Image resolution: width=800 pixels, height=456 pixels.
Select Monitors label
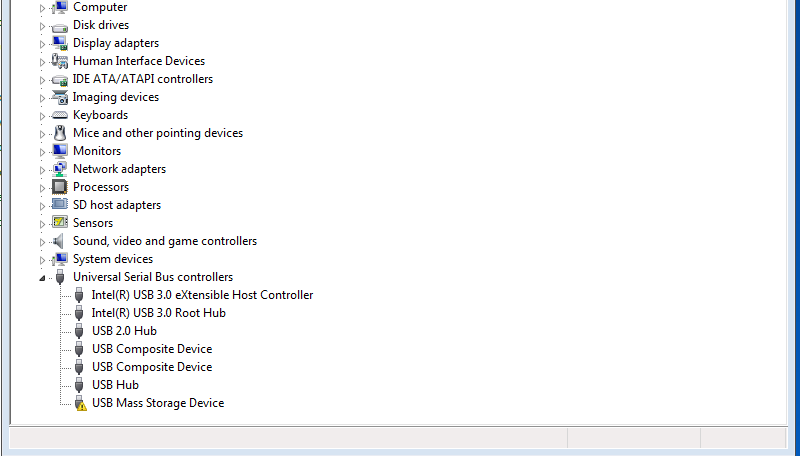pos(97,151)
